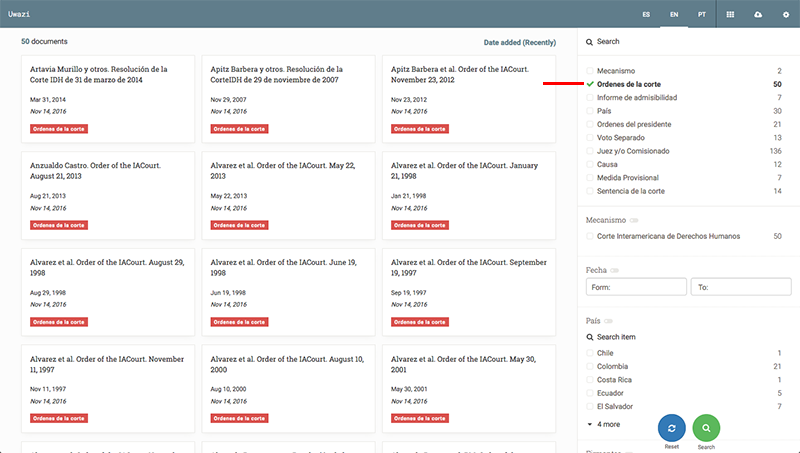Toggle the País filter switch
Image resolution: width=800 pixels, height=453 pixels.
pos(608,321)
